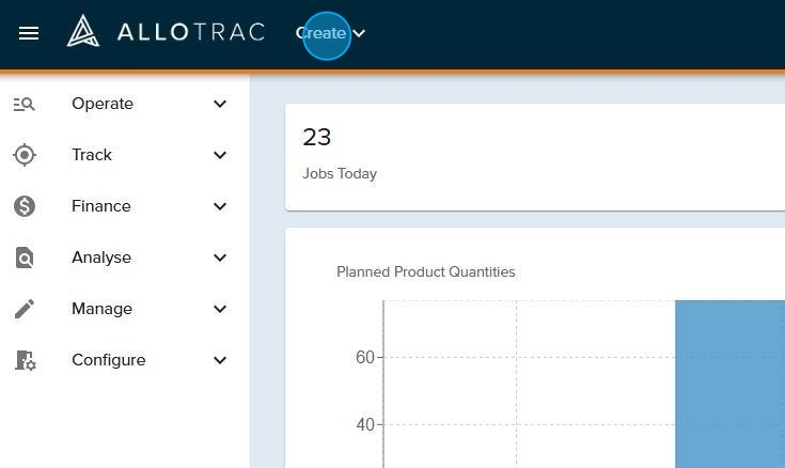Expand the Manage section chevron
The height and width of the screenshot is (468, 785).
[220, 309]
